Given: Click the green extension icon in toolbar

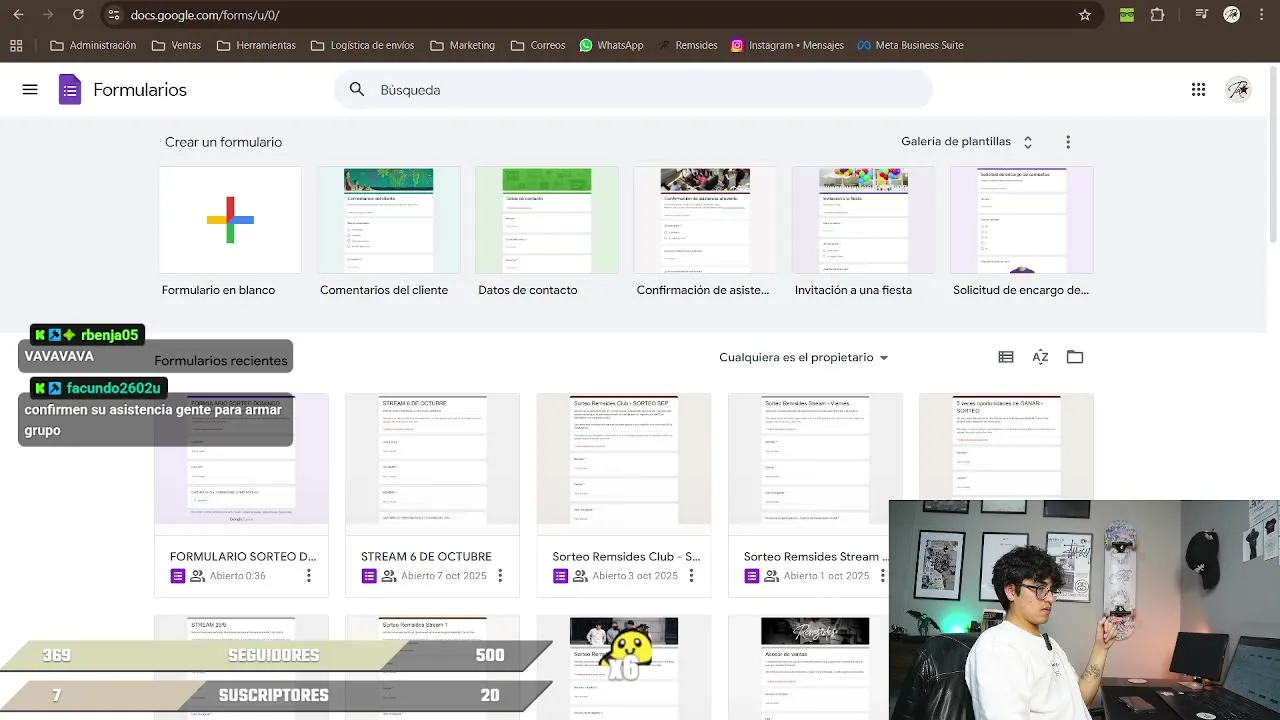Looking at the screenshot, I should pyautogui.click(x=1127, y=15).
